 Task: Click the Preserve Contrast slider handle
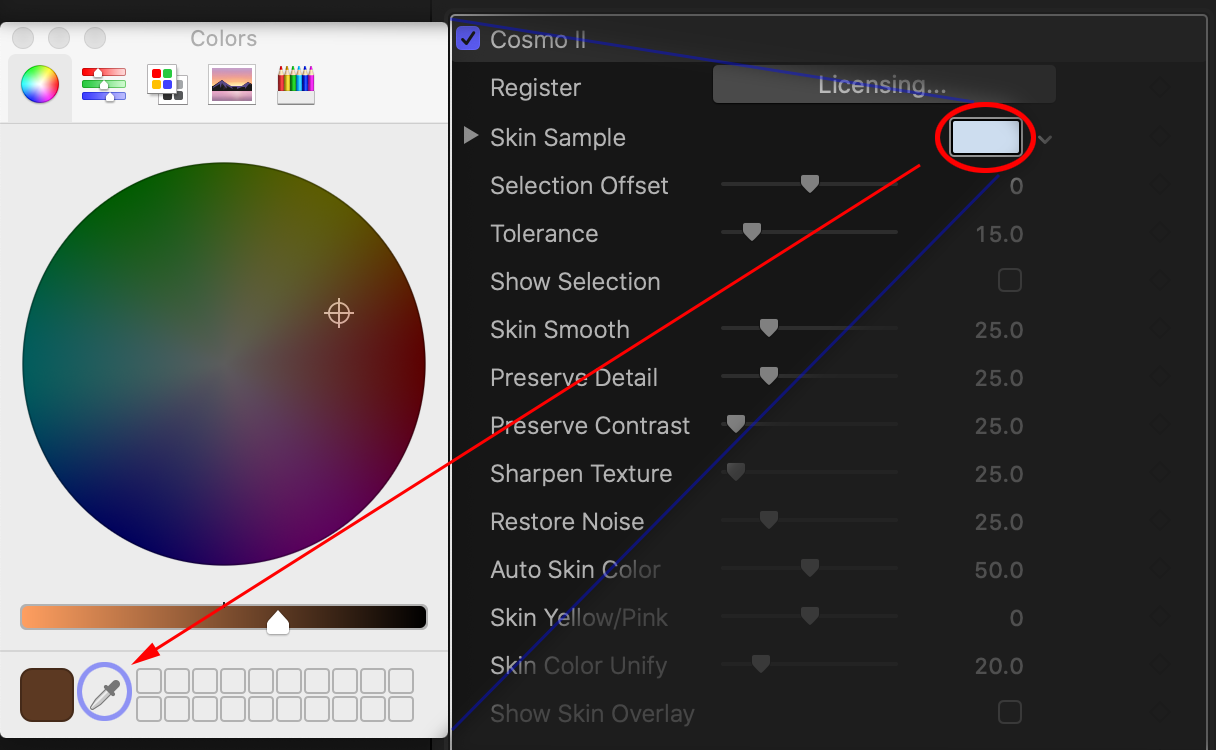(736, 424)
